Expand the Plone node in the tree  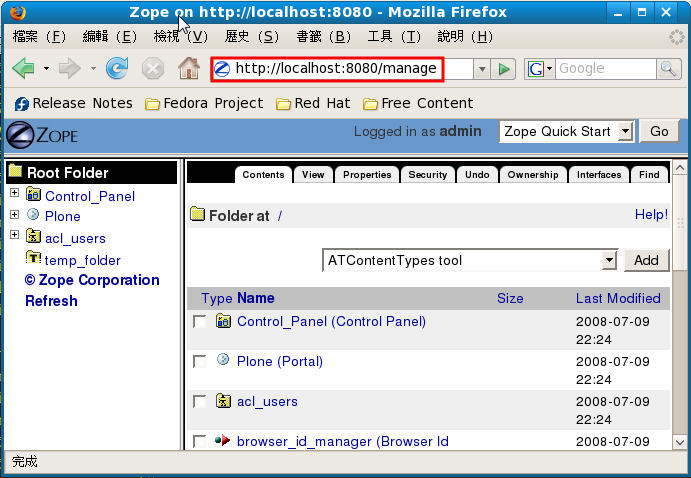click(15, 215)
